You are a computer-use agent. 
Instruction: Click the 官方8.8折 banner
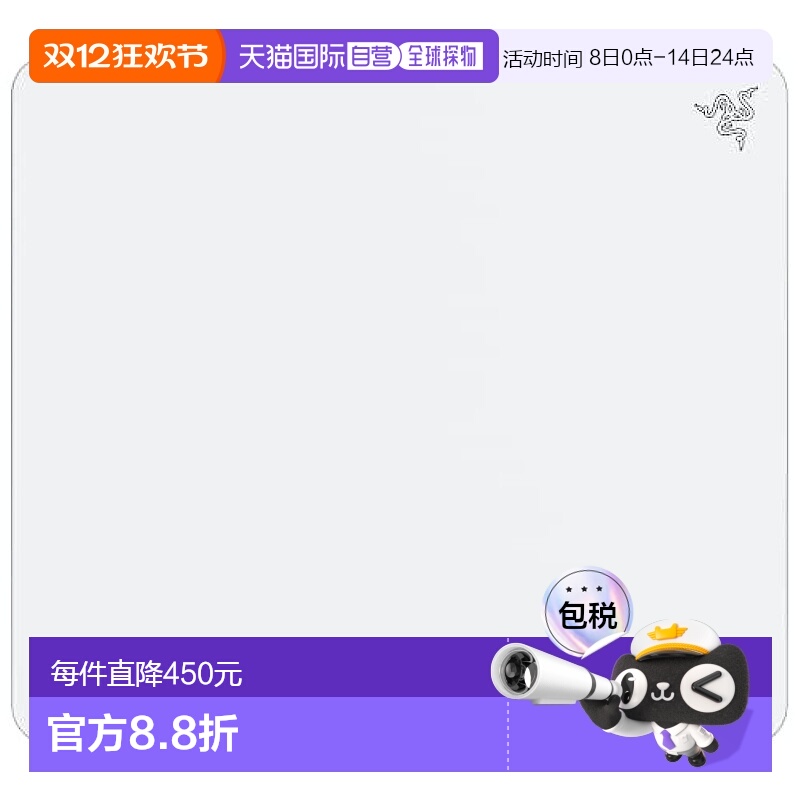click(143, 734)
